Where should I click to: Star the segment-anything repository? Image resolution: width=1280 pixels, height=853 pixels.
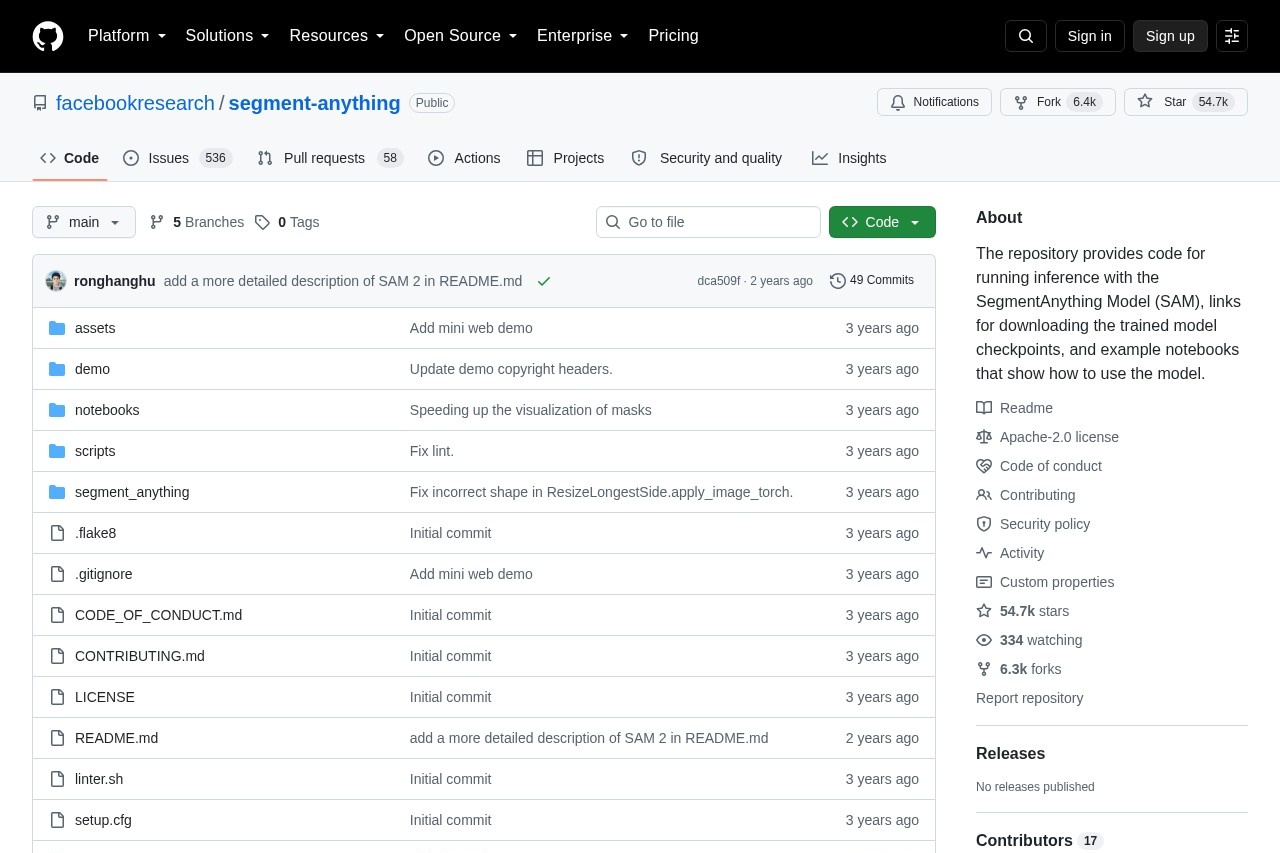1186,102
